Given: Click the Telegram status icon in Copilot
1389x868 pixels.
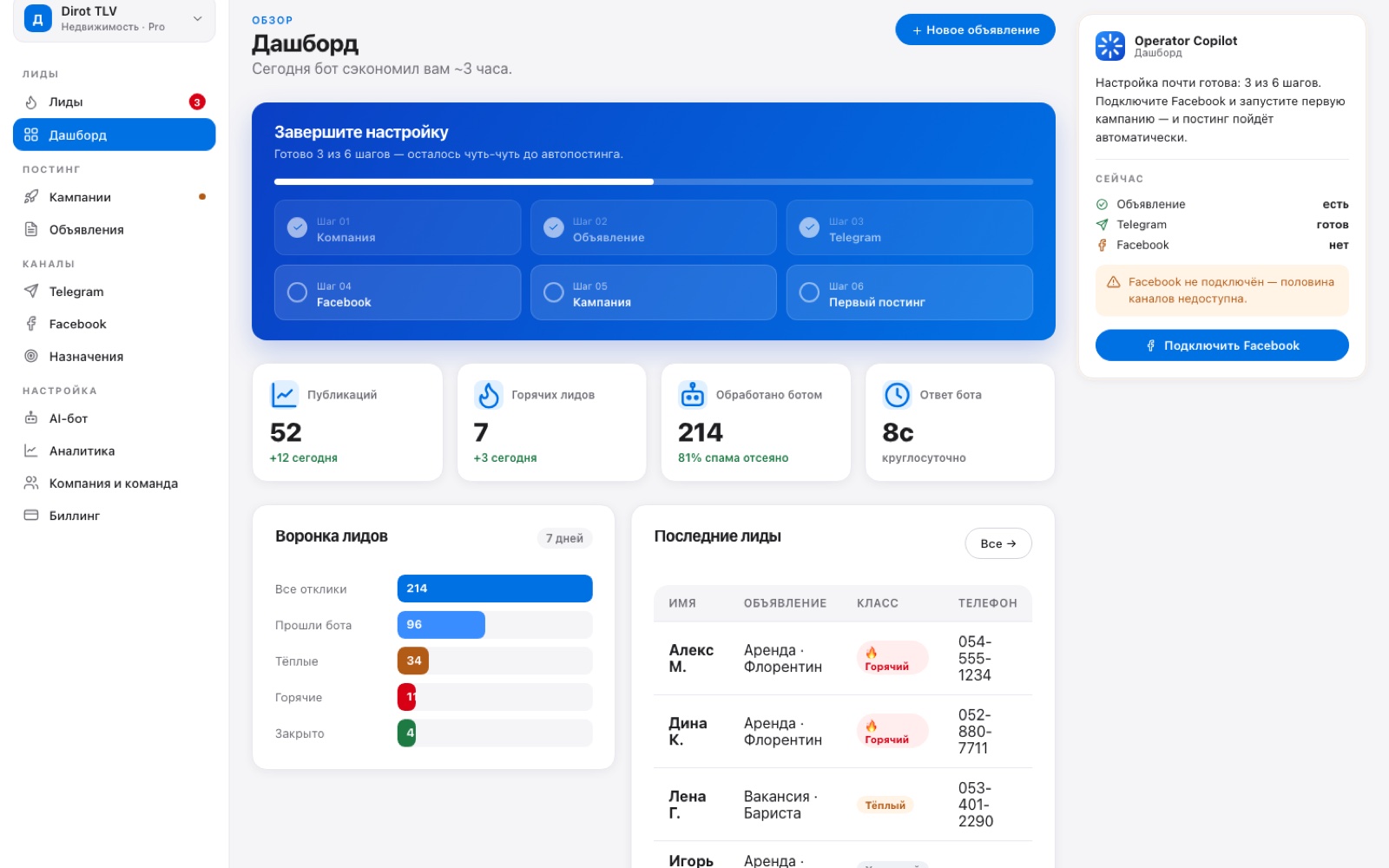Looking at the screenshot, I should (x=1103, y=225).
